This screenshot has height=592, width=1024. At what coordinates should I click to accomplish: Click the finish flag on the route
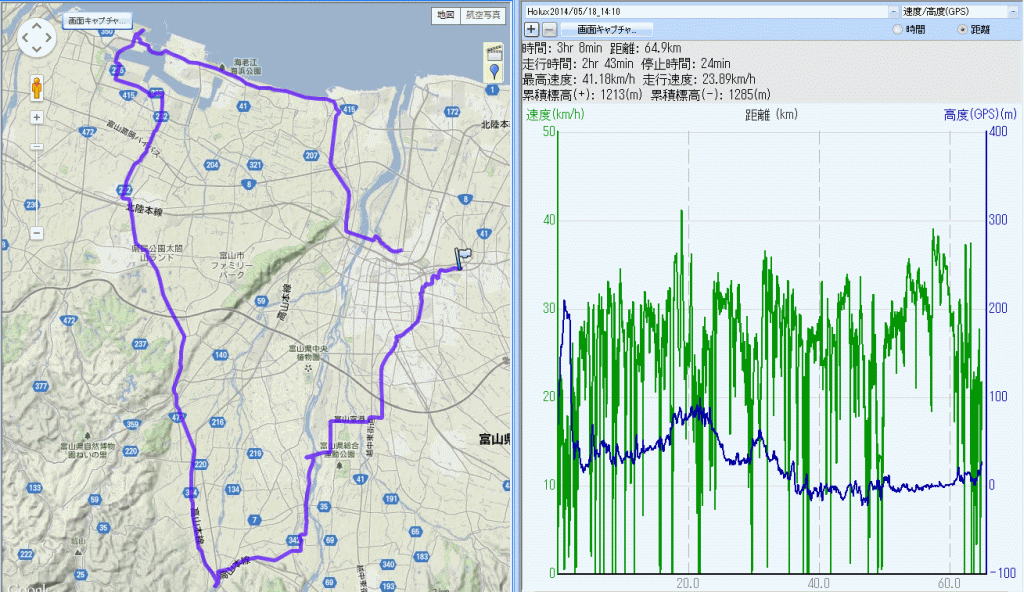[x=462, y=257]
